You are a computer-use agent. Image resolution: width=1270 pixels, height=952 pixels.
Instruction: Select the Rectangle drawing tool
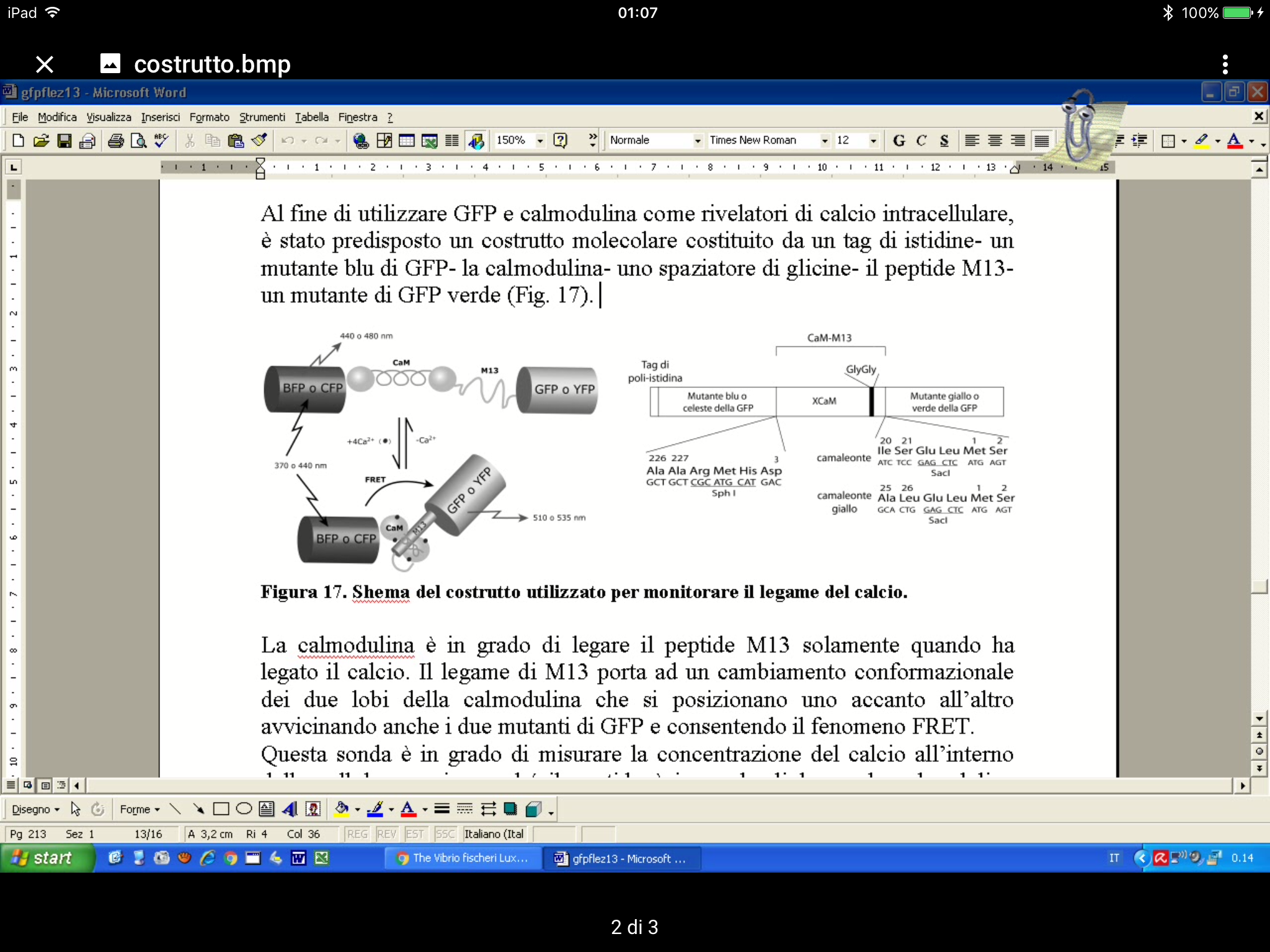pos(221,809)
